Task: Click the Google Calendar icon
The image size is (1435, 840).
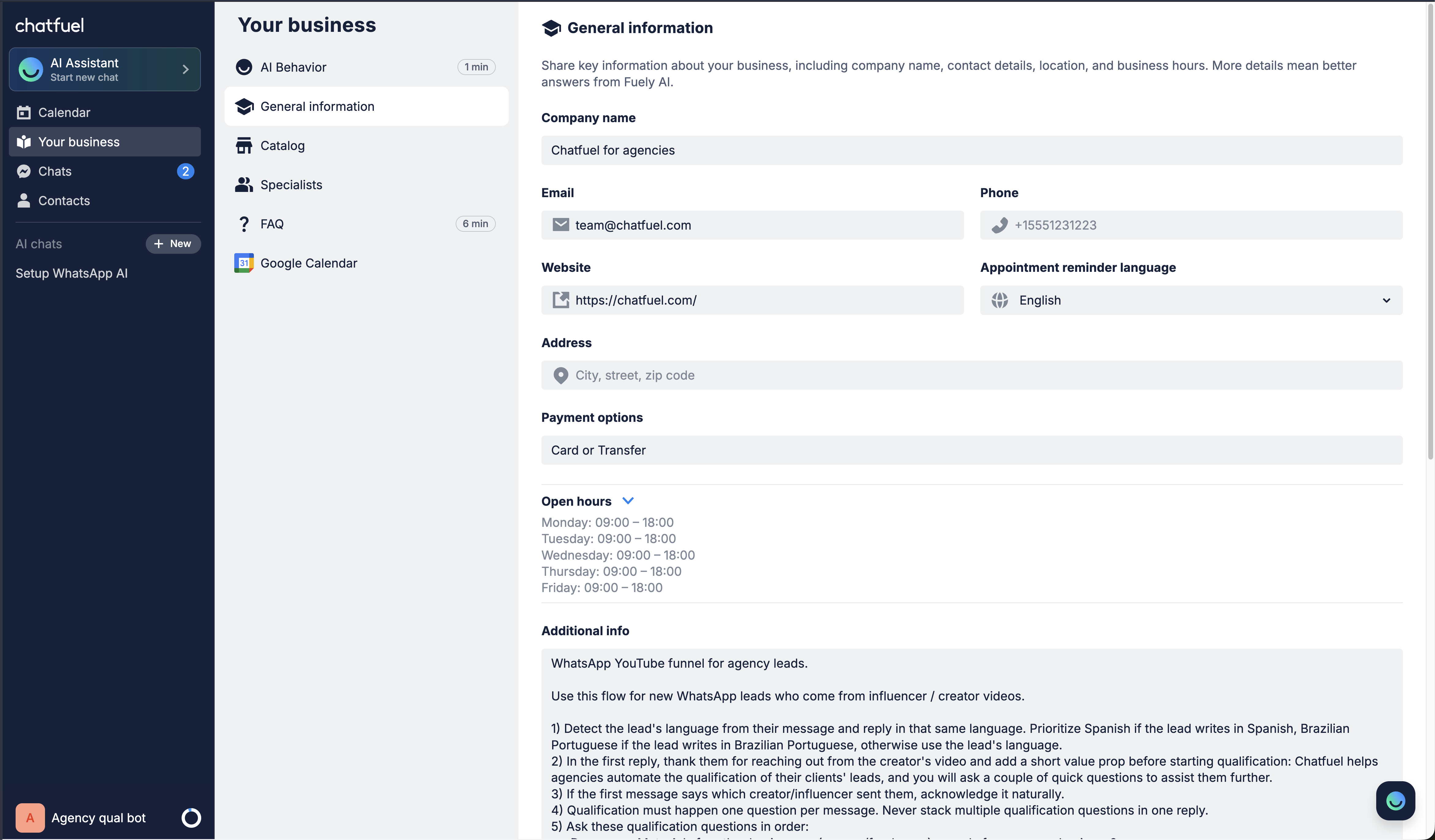Action: point(244,263)
